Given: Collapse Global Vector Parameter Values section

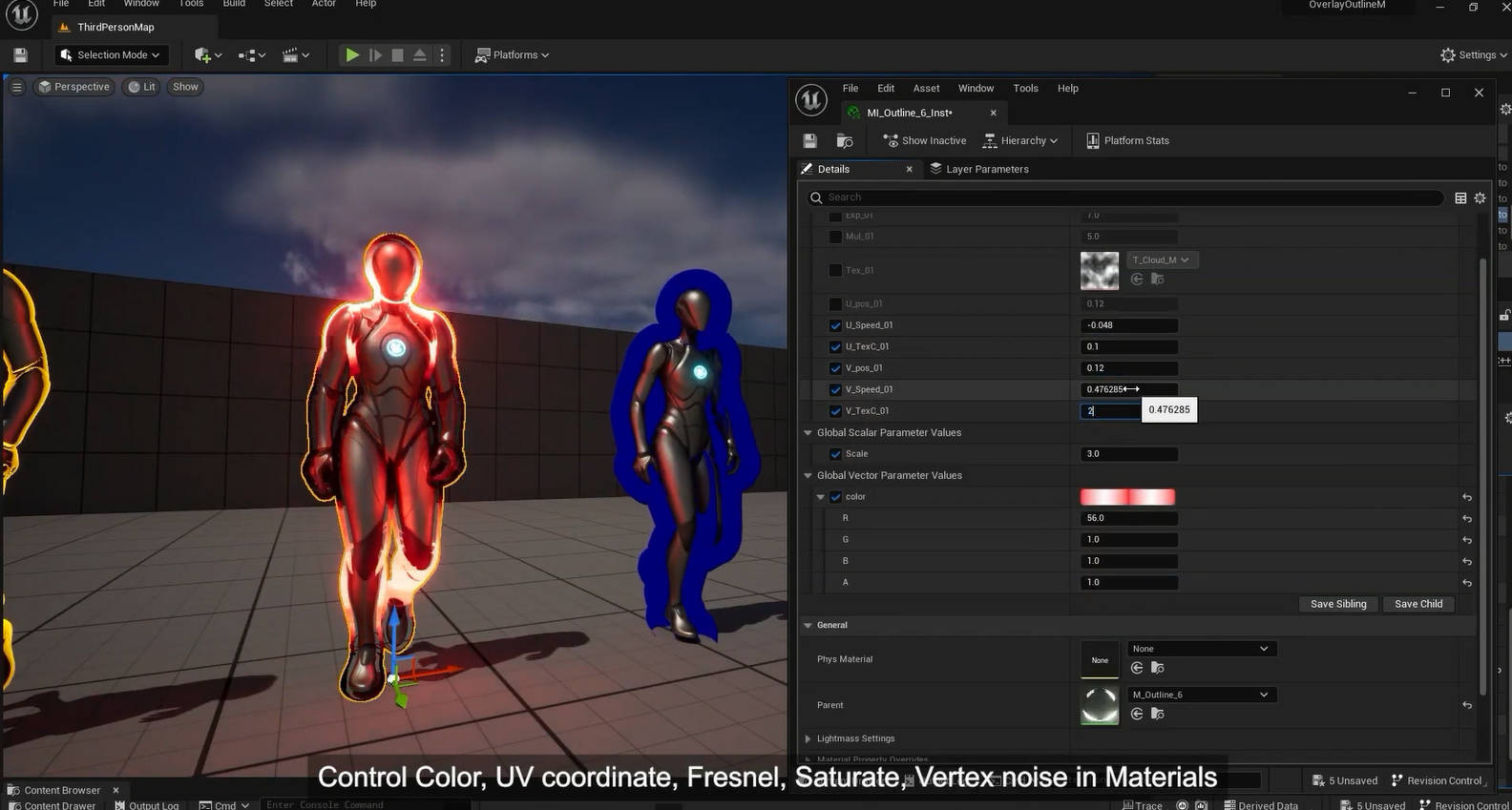Looking at the screenshot, I should pyautogui.click(x=808, y=475).
